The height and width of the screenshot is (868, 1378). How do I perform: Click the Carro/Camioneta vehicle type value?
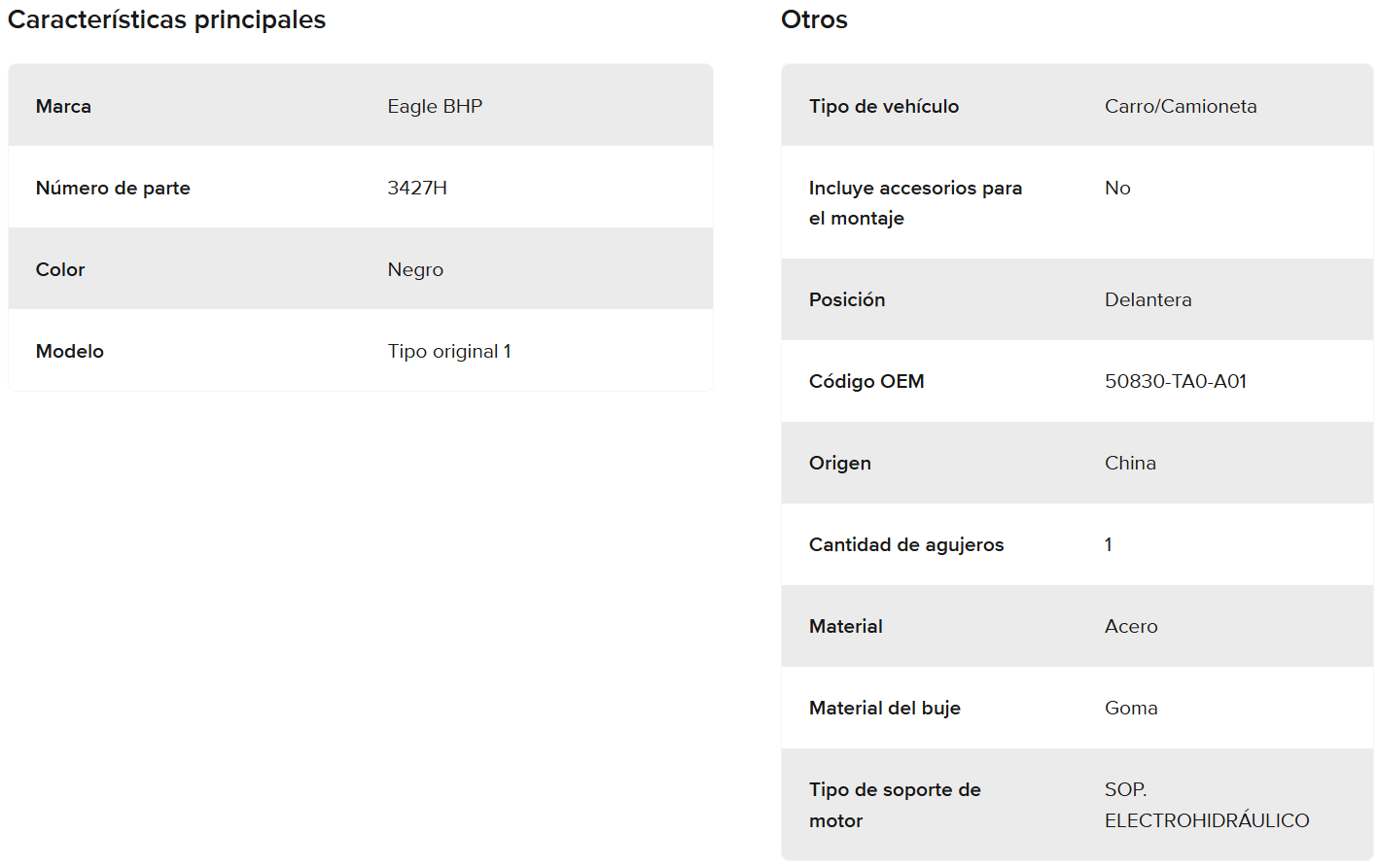tap(1181, 106)
